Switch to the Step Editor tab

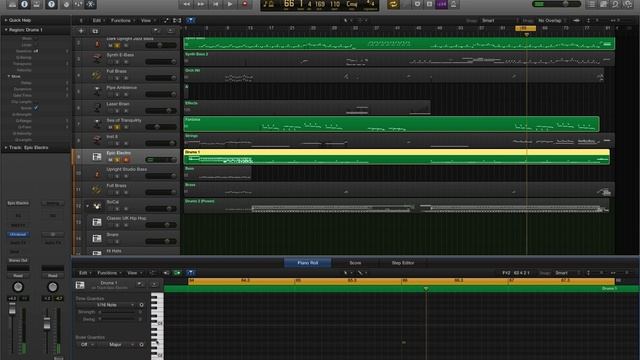[403, 263]
